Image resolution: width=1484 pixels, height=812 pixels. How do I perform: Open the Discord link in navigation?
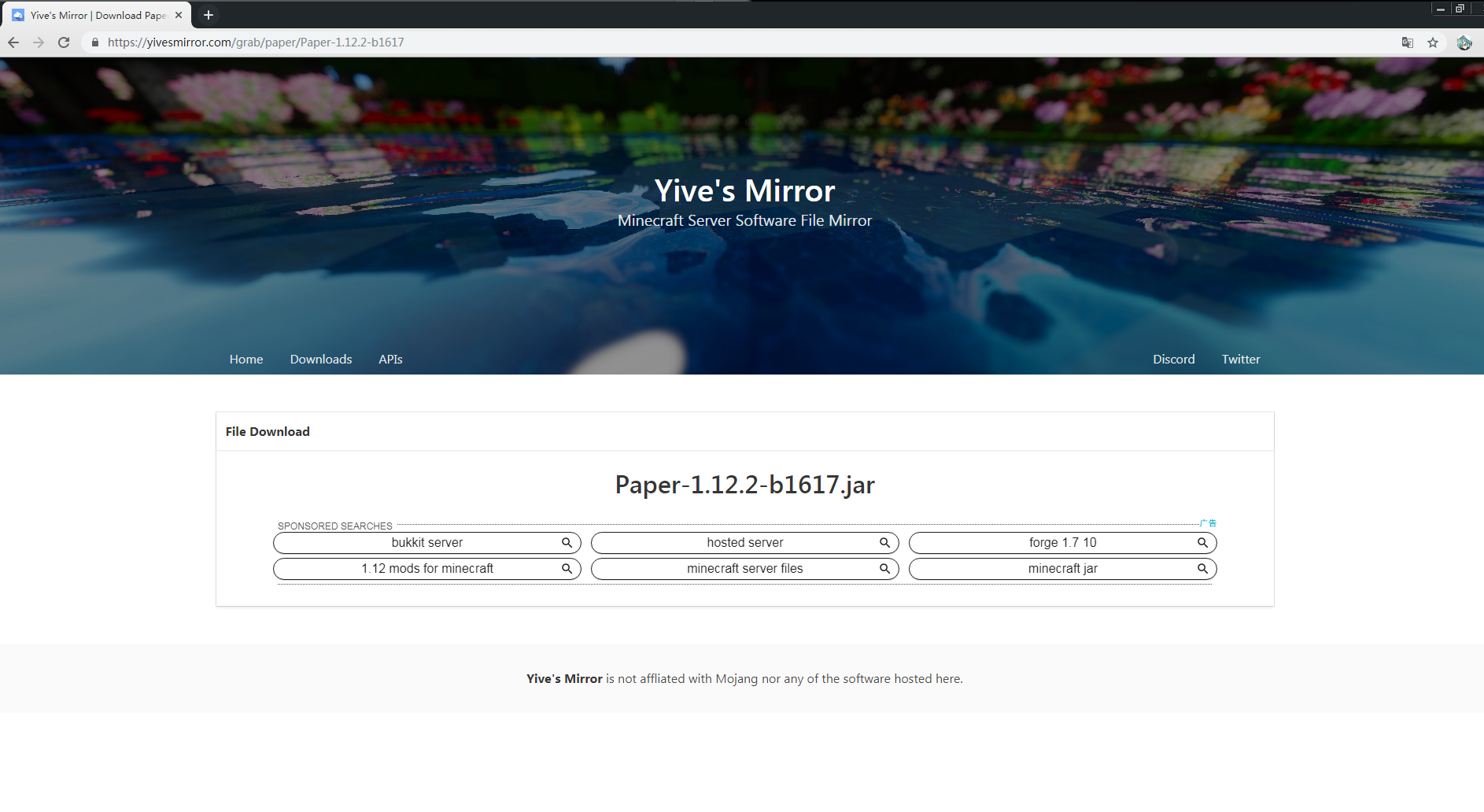[1174, 360]
